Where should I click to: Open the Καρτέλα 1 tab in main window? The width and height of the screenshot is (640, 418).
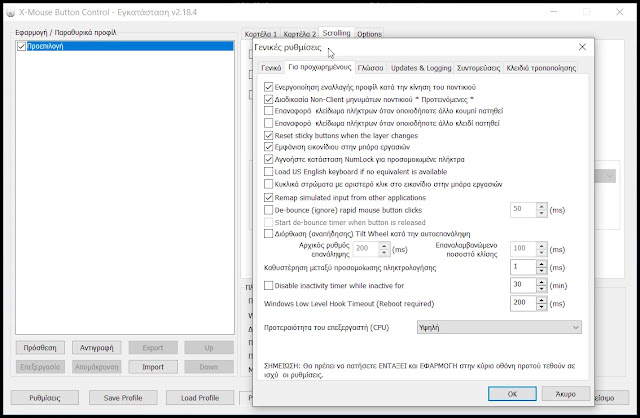point(261,34)
